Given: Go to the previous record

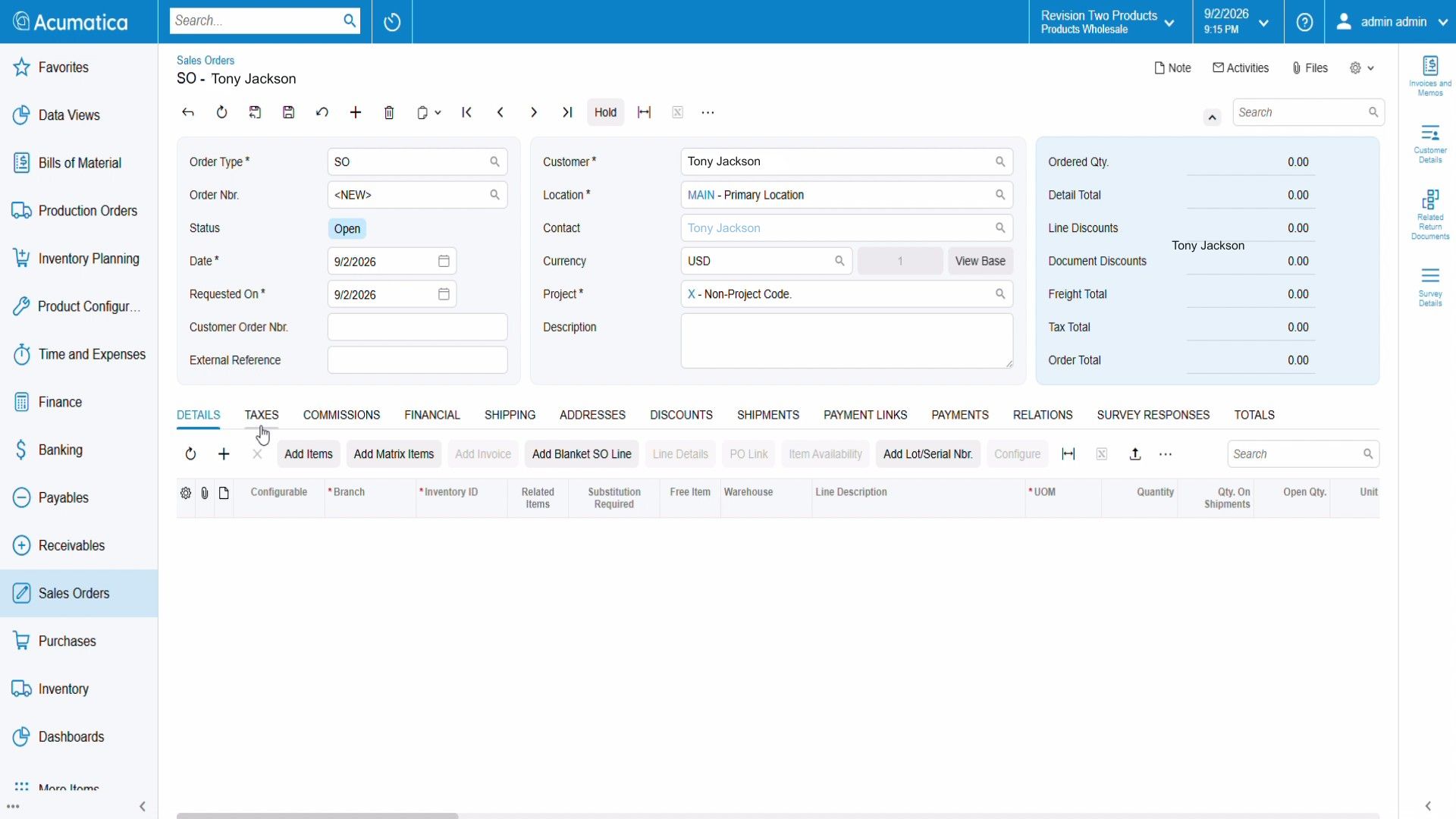Looking at the screenshot, I should [500, 112].
